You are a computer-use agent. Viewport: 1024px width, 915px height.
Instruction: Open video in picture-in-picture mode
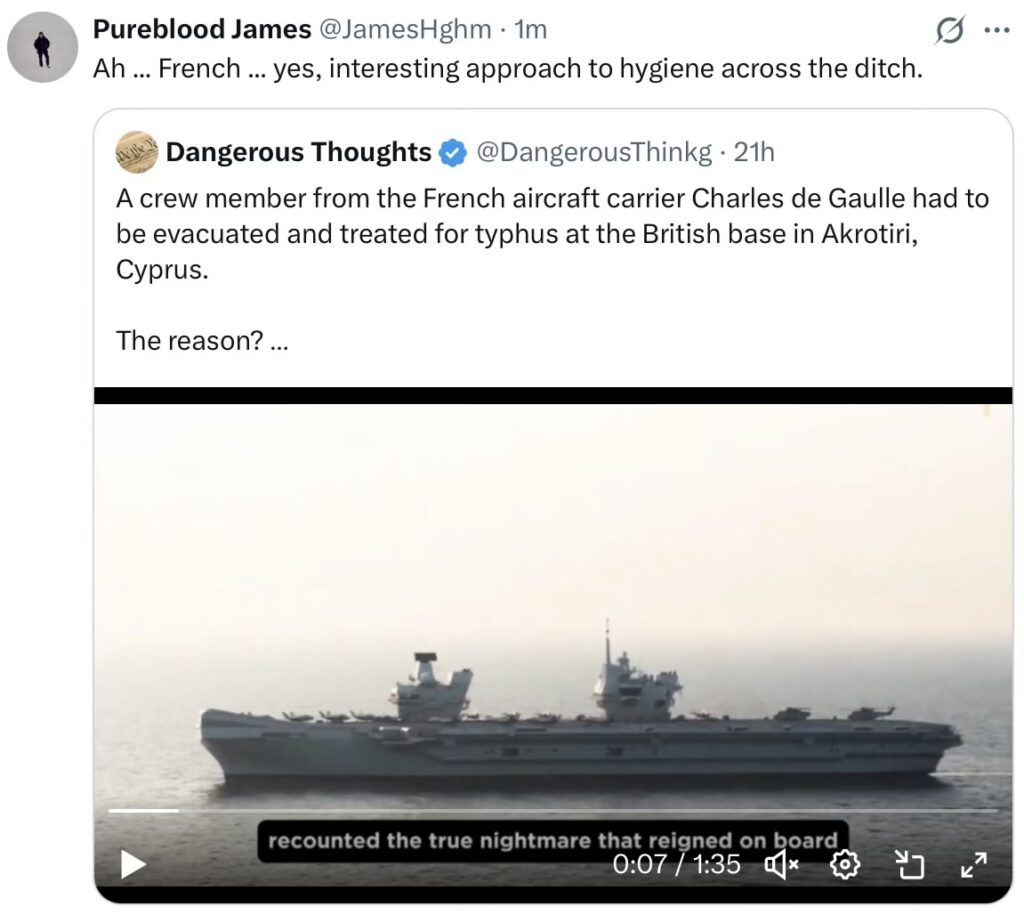click(910, 864)
